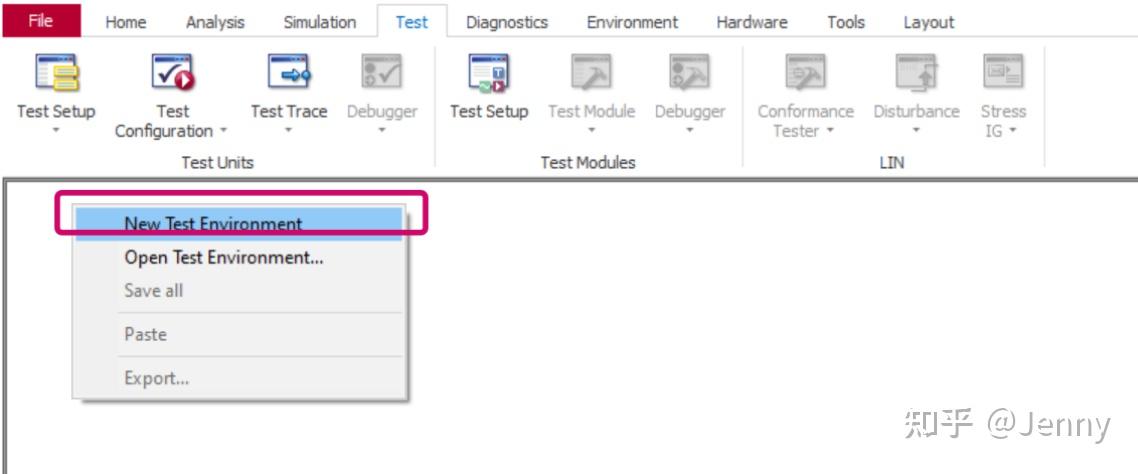Screen dimensions: 1138x474
Task: Select the Layout ribbon tab
Action: [x=928, y=22]
